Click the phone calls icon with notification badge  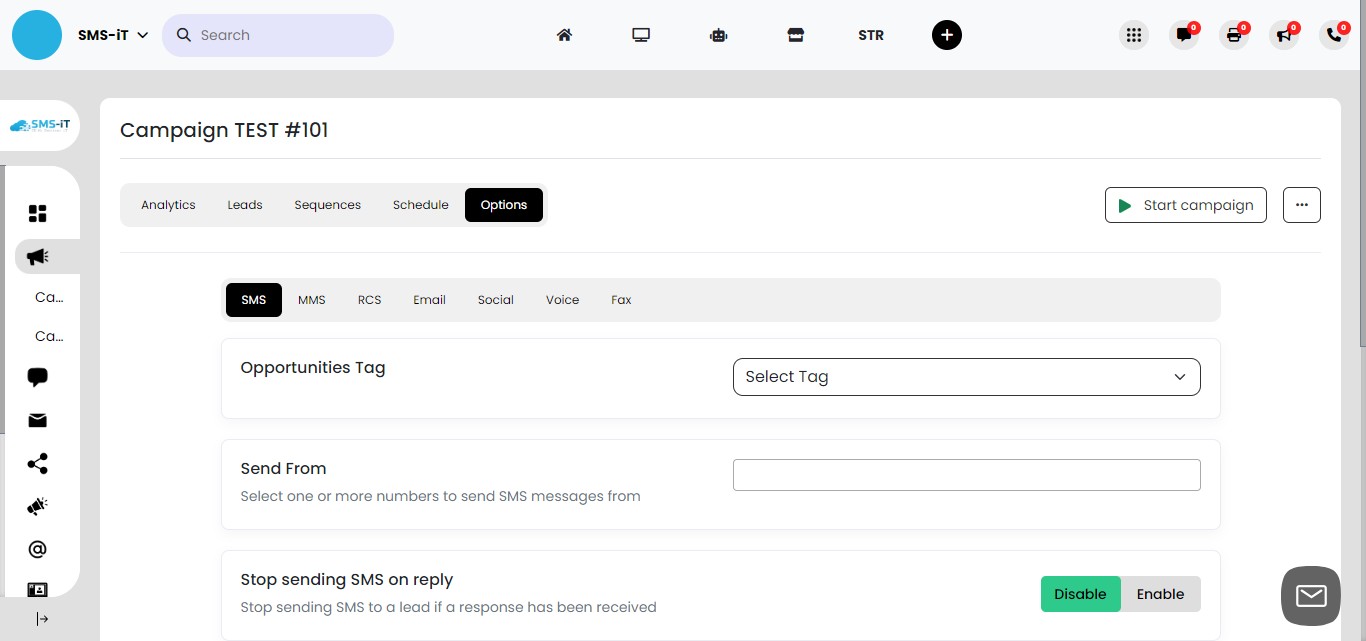(x=1332, y=35)
